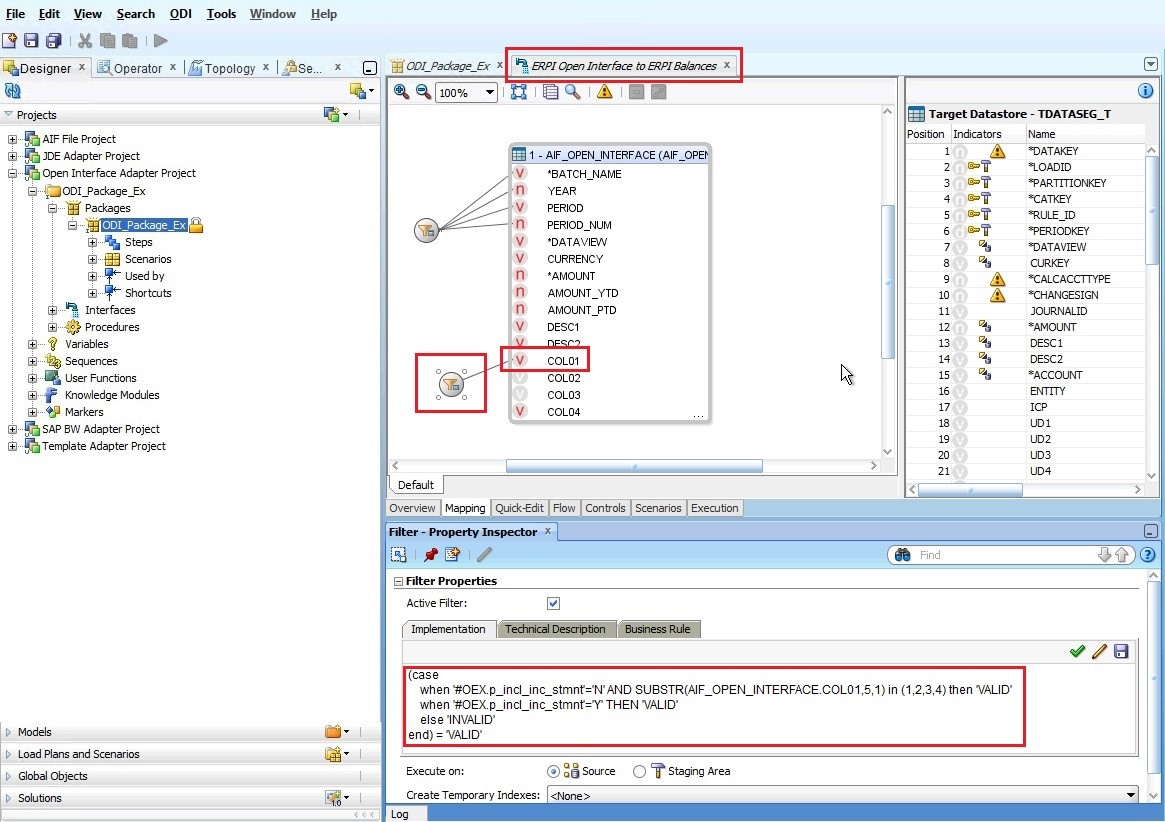1165x822 pixels.
Task: Open the expression editor pencil icon
Action: tap(1099, 651)
